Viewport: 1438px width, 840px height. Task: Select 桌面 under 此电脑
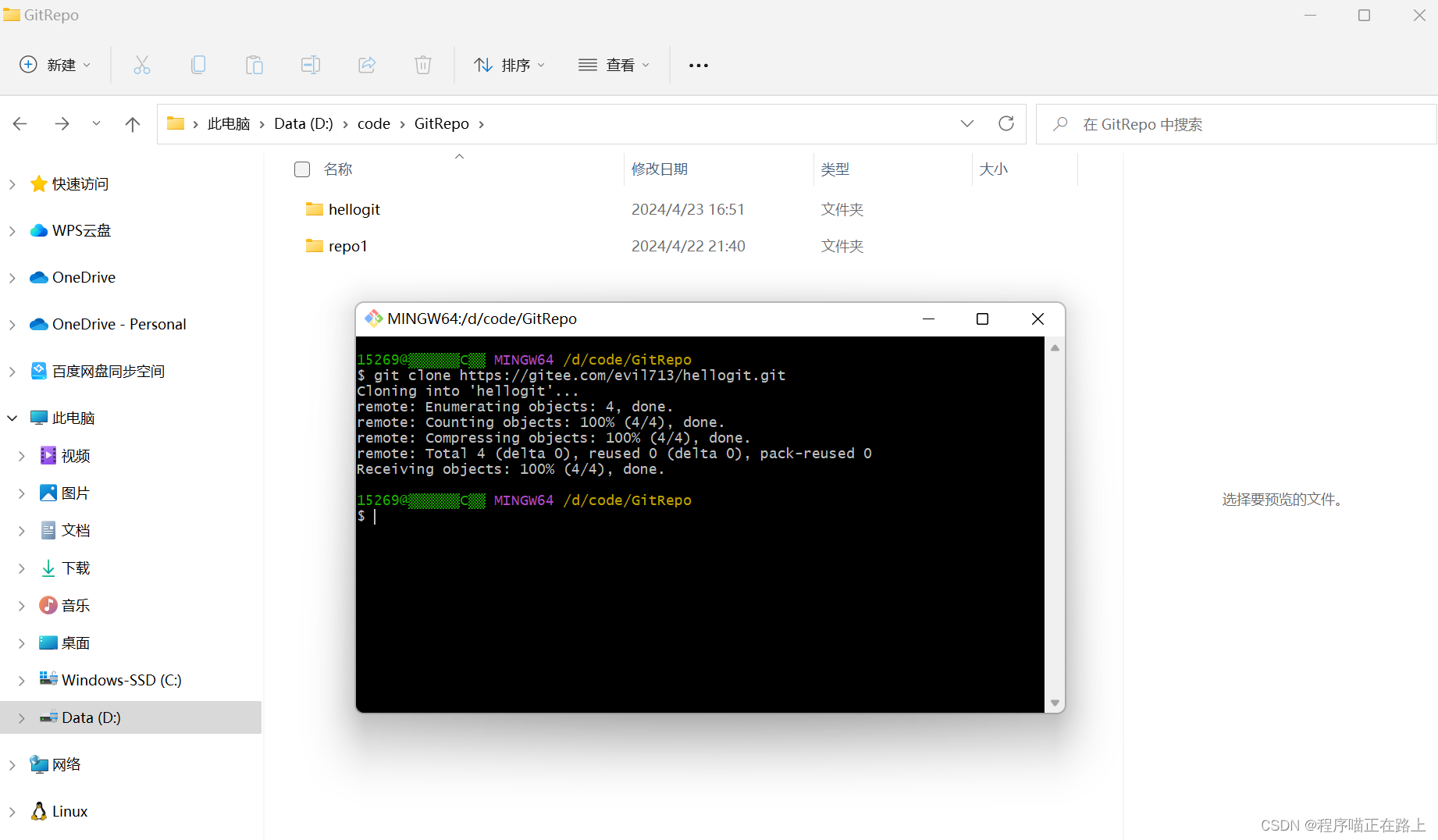[x=65, y=643]
